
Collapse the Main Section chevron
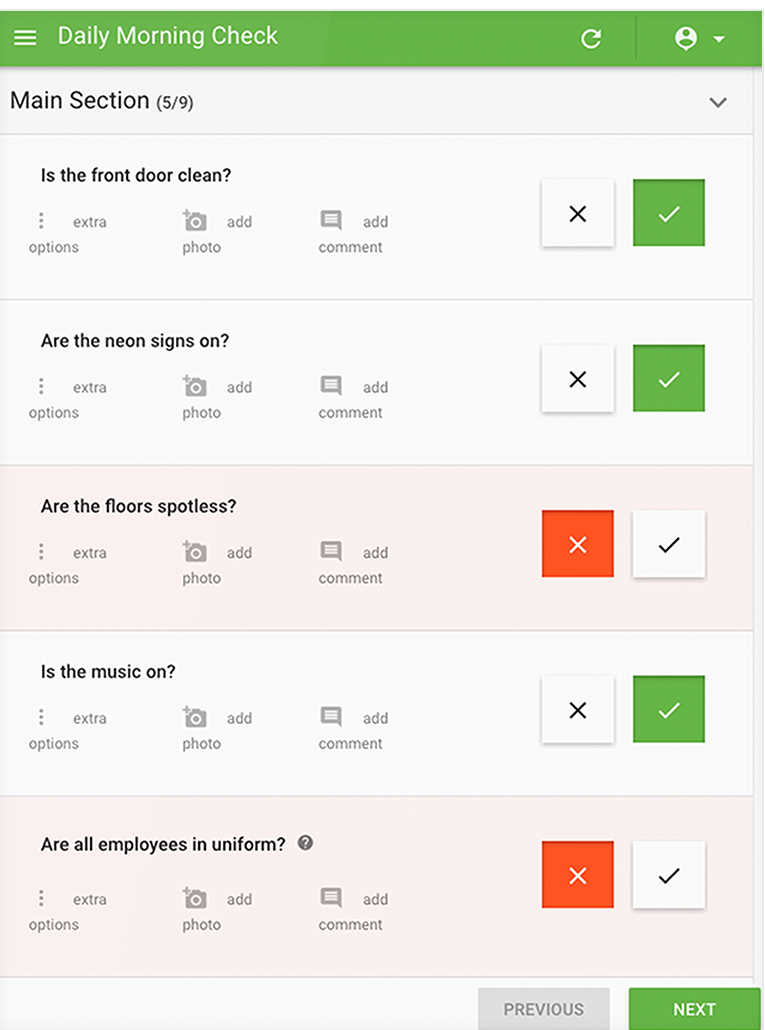pyautogui.click(x=717, y=102)
